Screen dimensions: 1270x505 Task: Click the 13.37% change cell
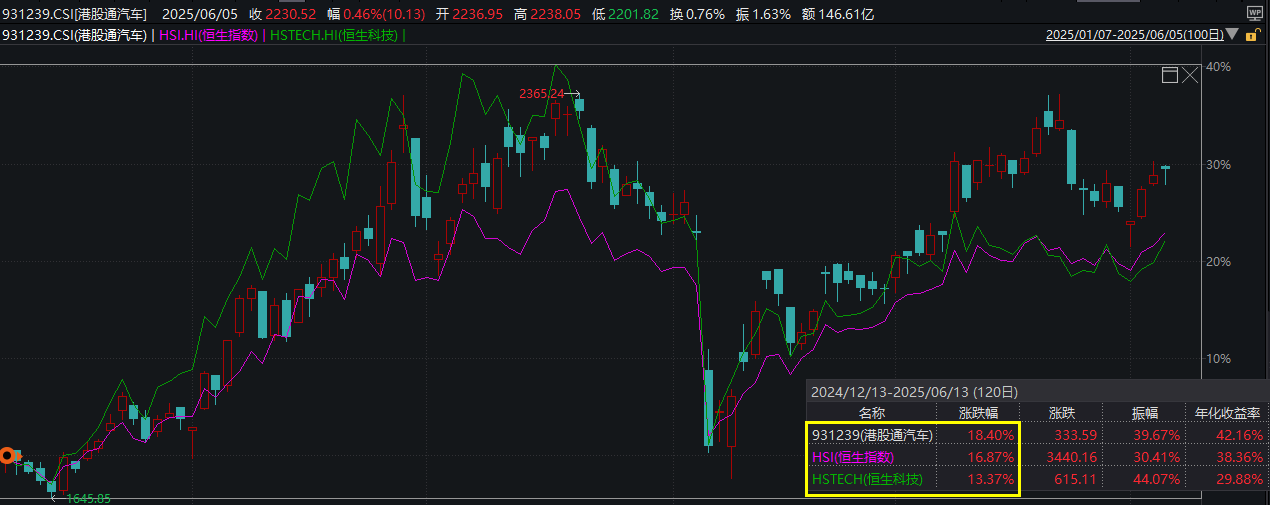[x=992, y=481]
